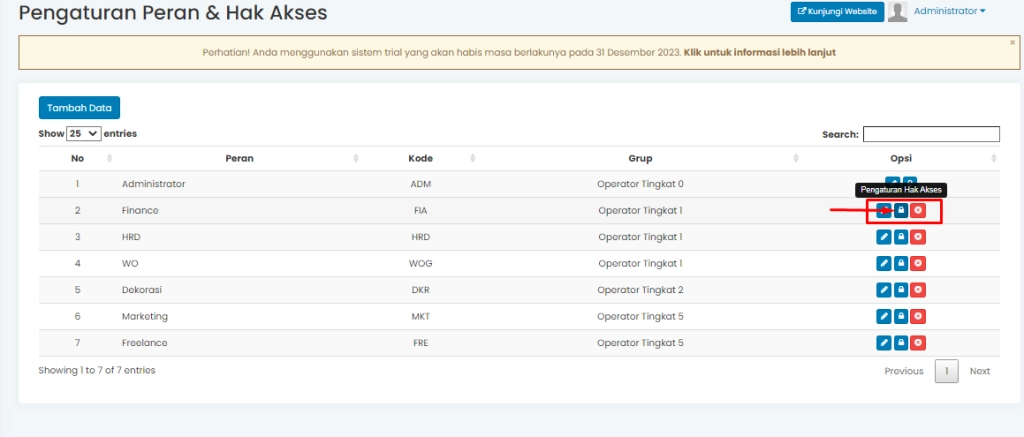Open access rights settings for Finance role

click(x=901, y=211)
